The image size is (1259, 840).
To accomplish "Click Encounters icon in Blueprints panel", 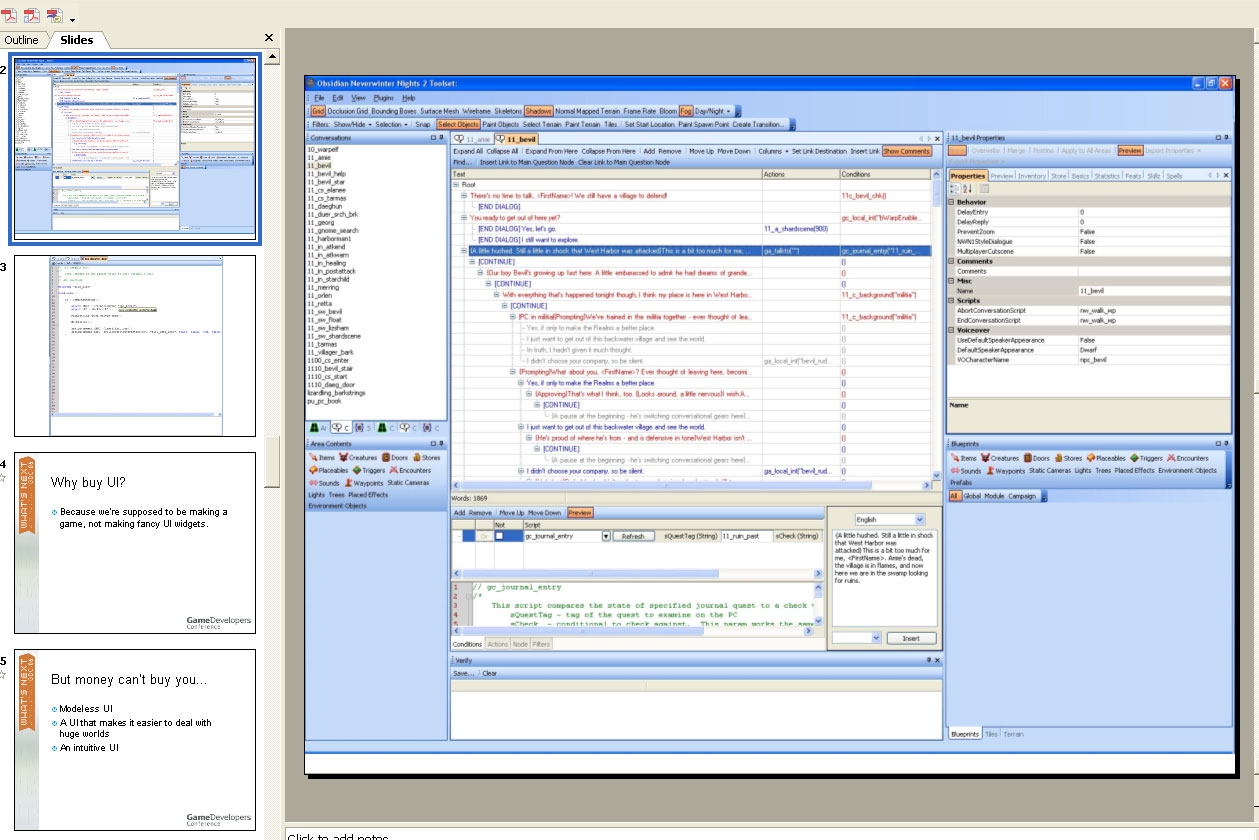I will click(x=1170, y=457).
